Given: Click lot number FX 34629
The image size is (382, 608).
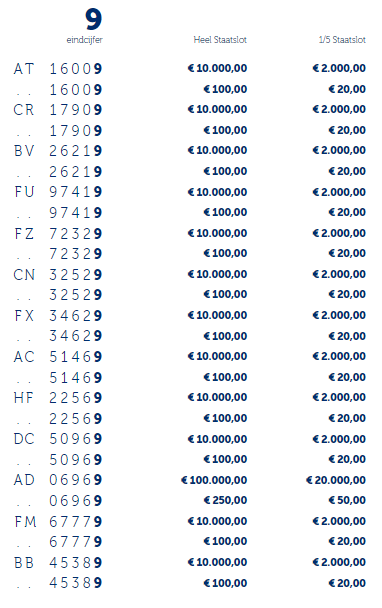Looking at the screenshot, I should (x=58, y=316).
